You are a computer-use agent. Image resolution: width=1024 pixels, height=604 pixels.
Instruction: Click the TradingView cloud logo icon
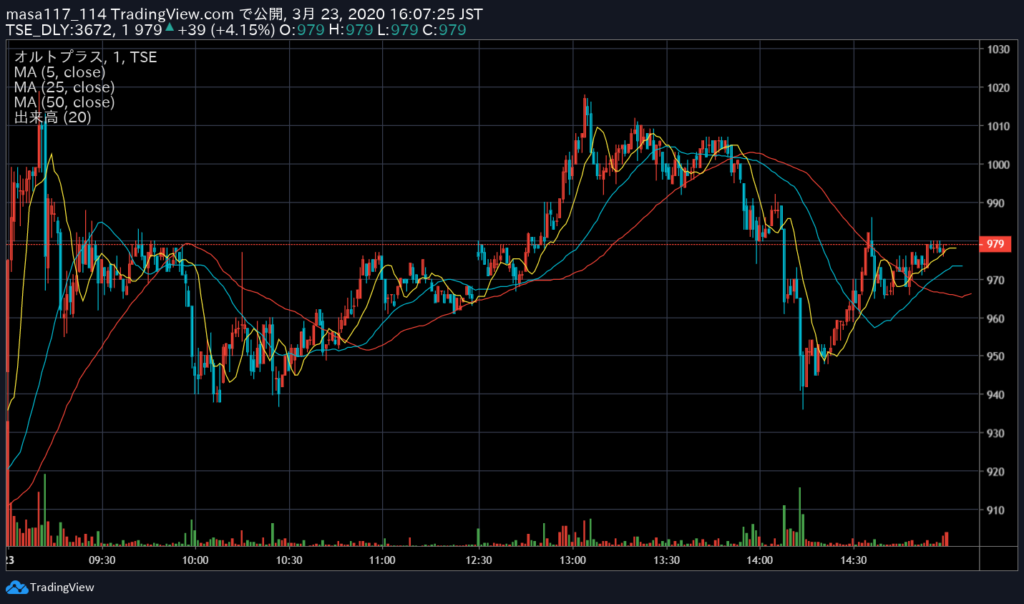[17, 588]
